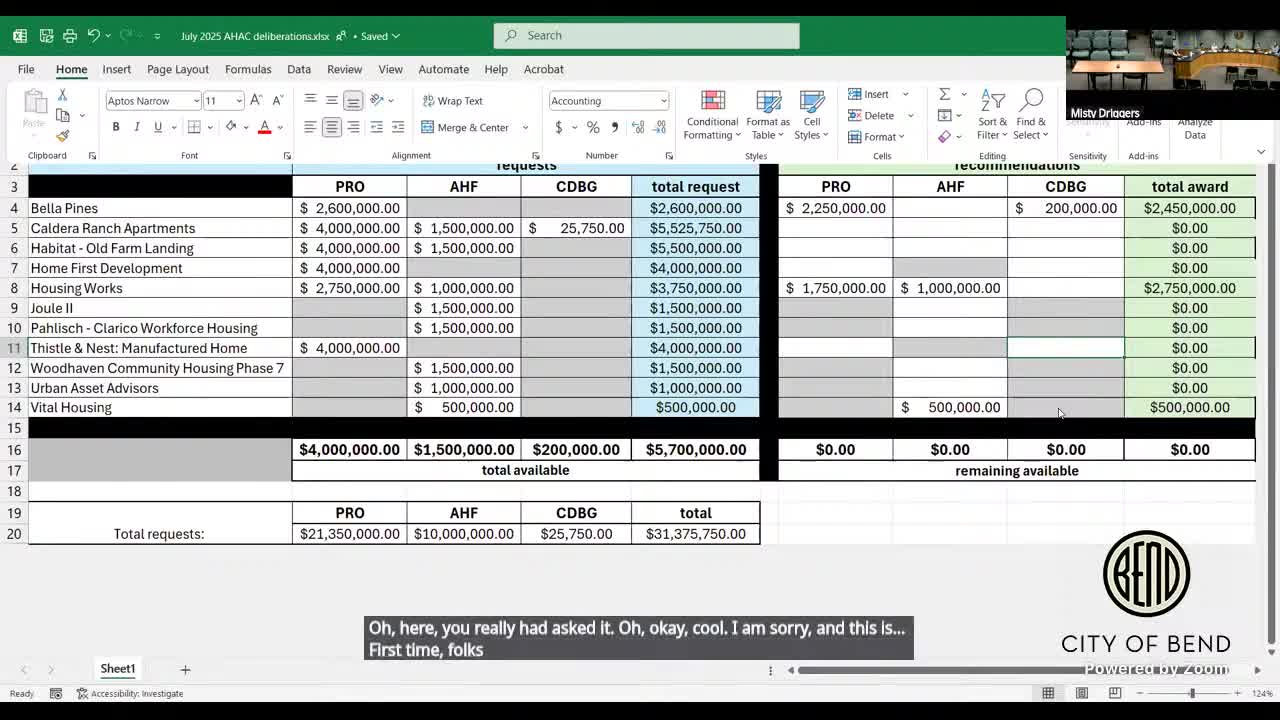Toggle Bold formatting
The image size is (1280, 720).
[x=116, y=127]
